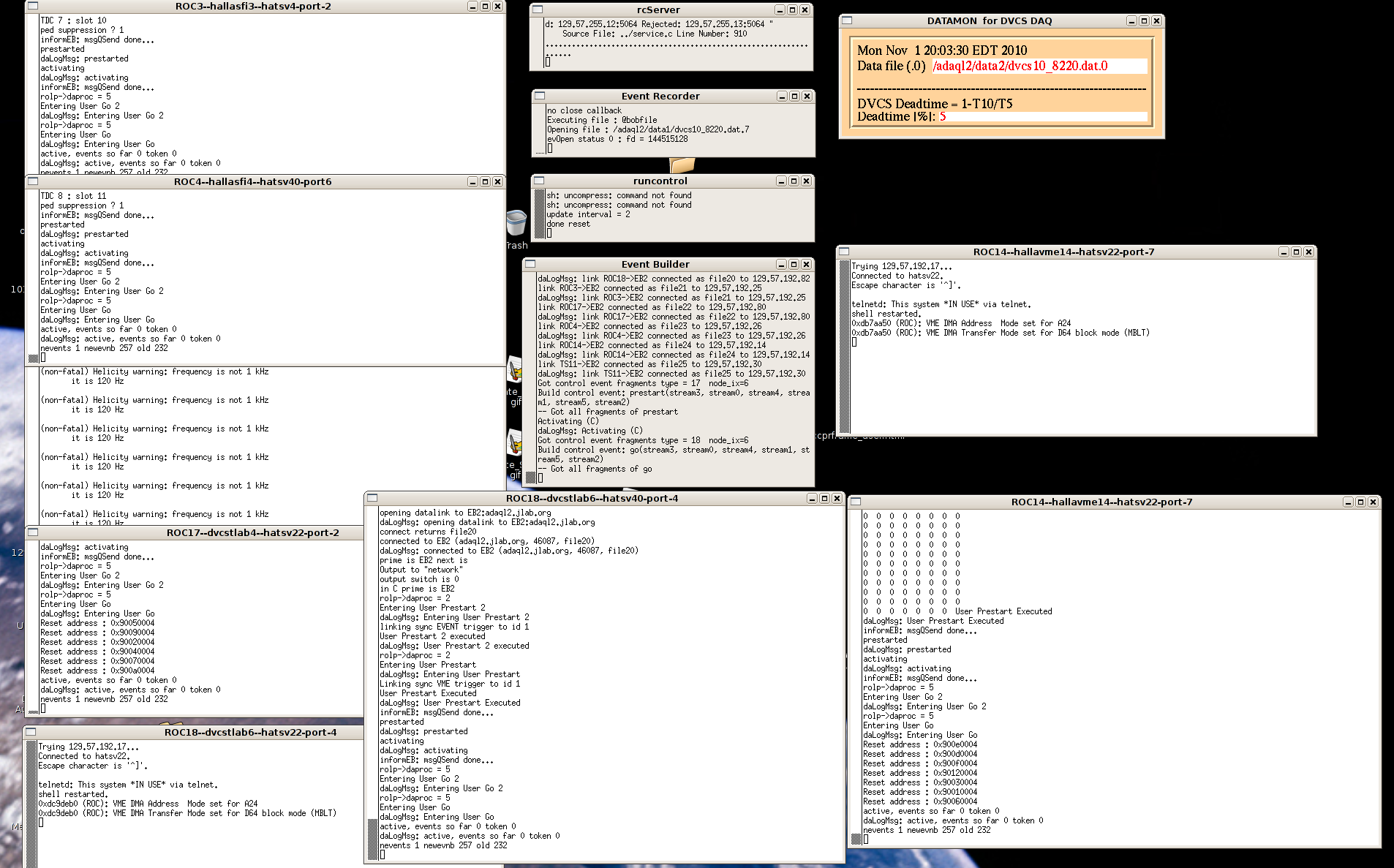Open window menu icon of DATAMON for DVCS DAQ
The image size is (1394, 868).
847,20
